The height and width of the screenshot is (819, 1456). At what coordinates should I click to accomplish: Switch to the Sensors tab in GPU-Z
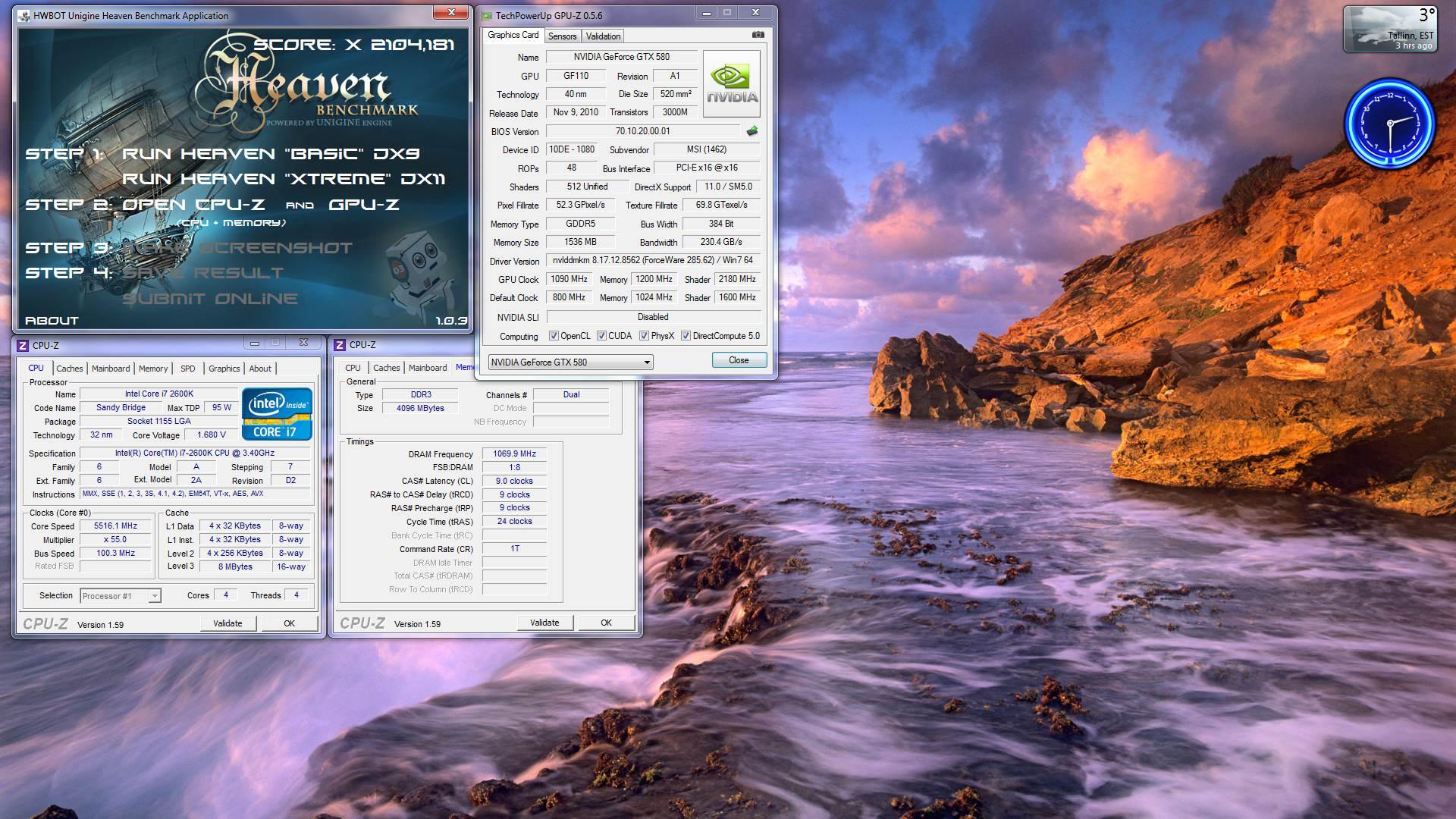coord(562,36)
